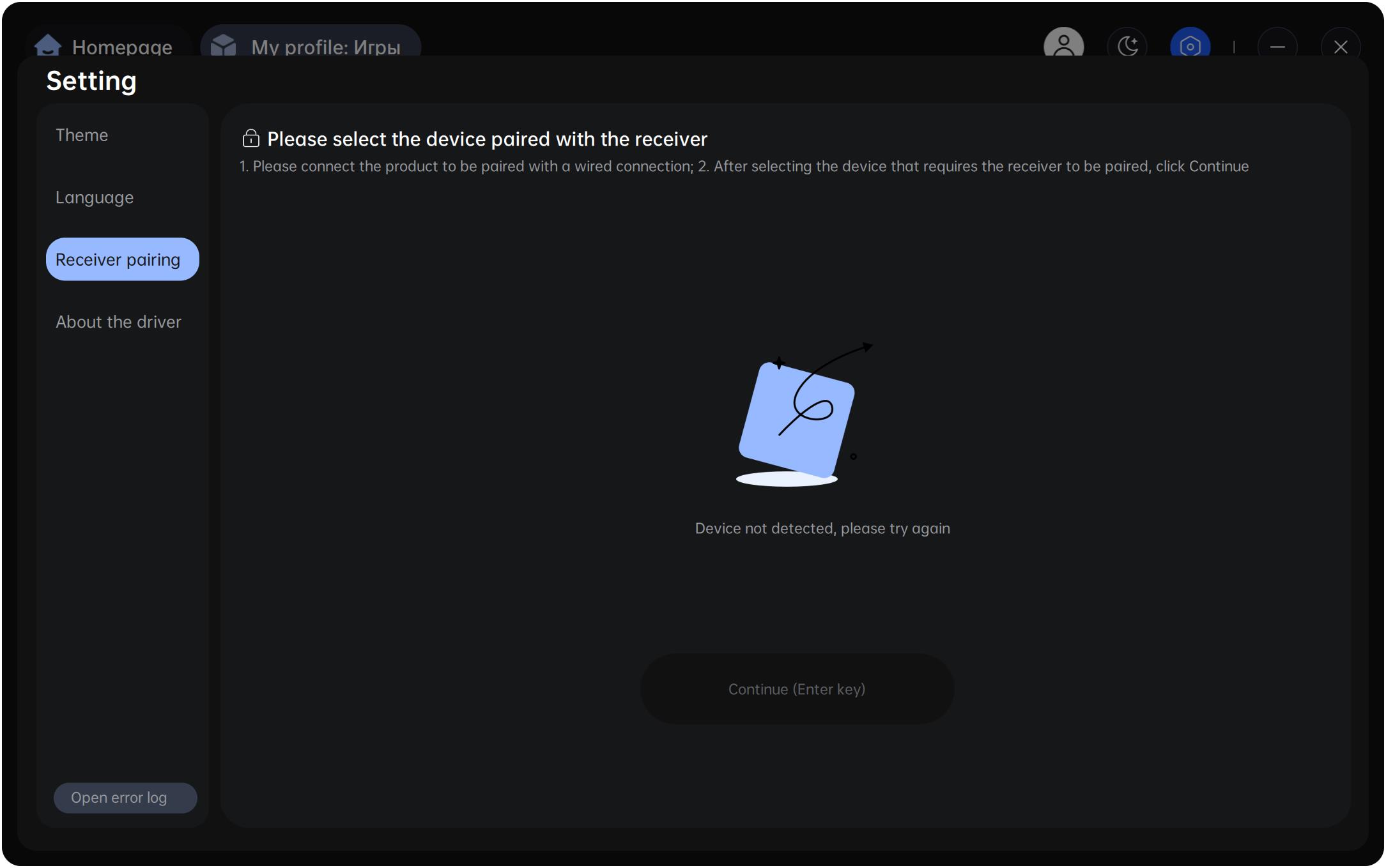Click the pairing instructions text line
Viewport: 1386px width, 868px height.
[744, 166]
